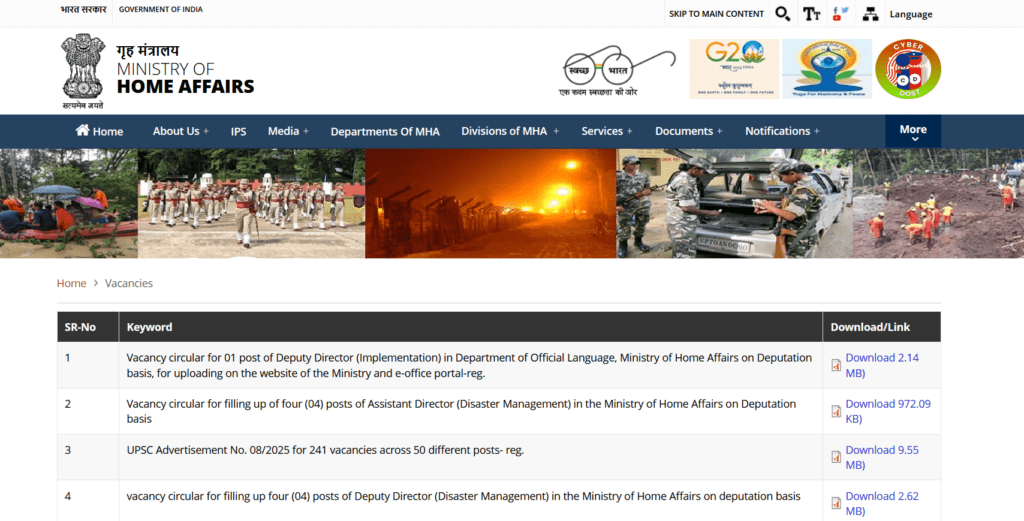Screen dimensions: 1024x521
Task: Open the social media icons link
Action: [x=840, y=14]
